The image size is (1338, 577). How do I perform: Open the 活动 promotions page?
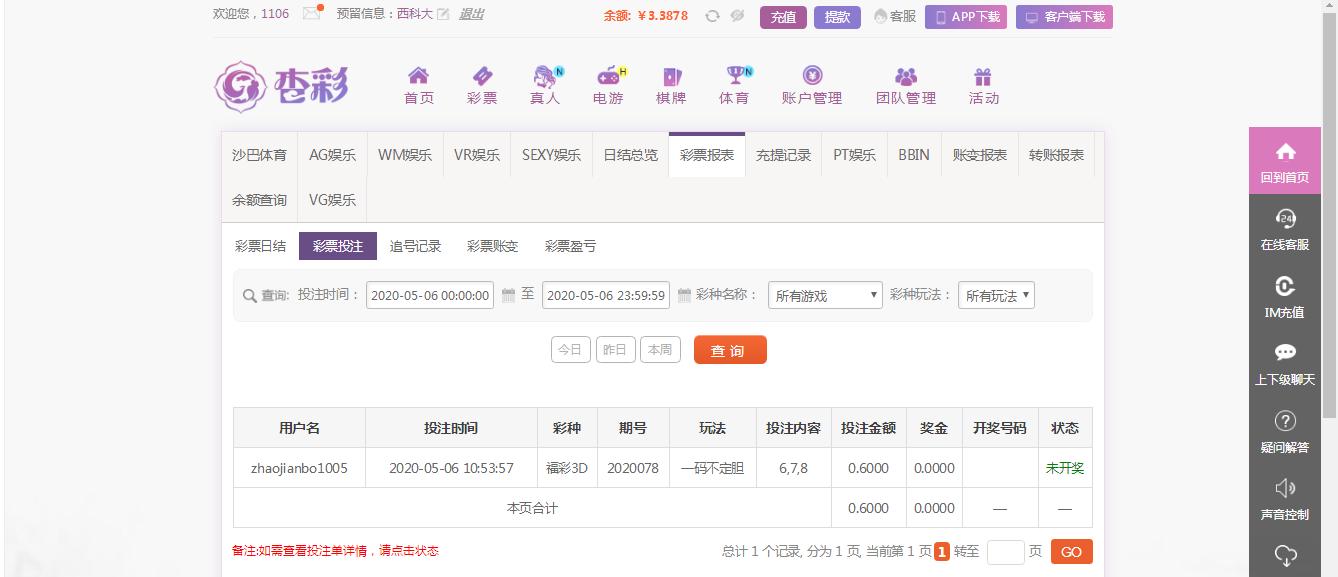(x=985, y=85)
